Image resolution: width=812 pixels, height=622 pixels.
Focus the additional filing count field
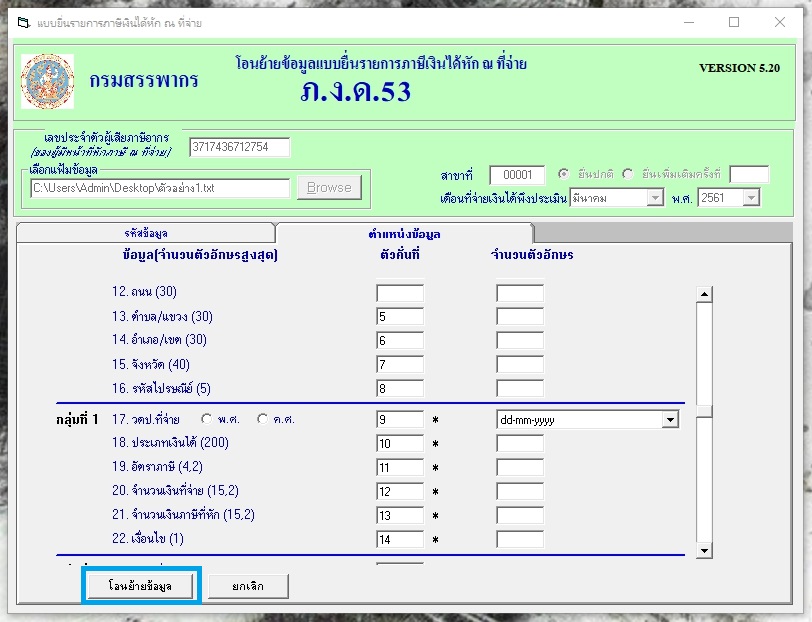[x=749, y=175]
